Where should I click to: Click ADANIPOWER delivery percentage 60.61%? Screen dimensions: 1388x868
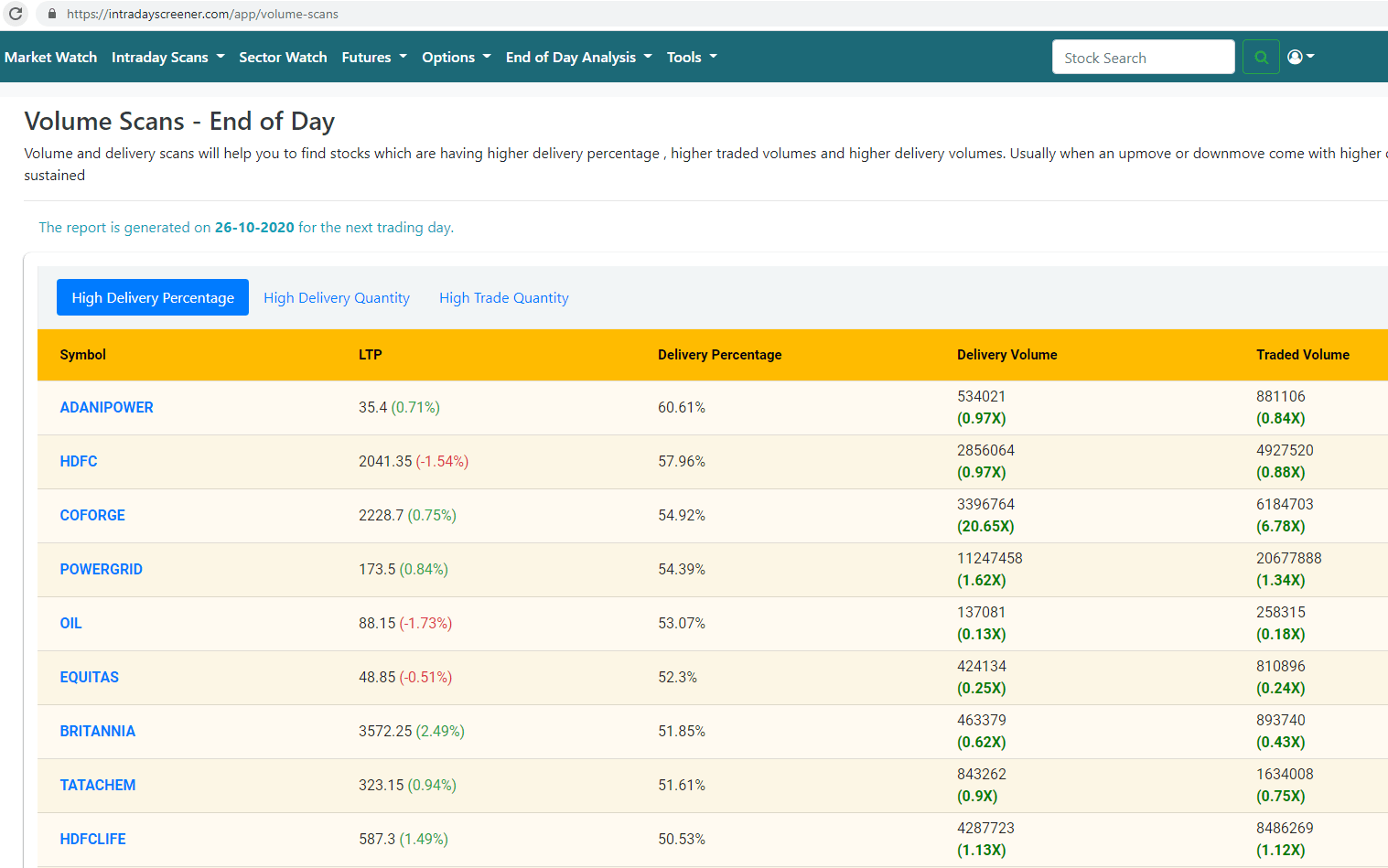click(x=682, y=407)
